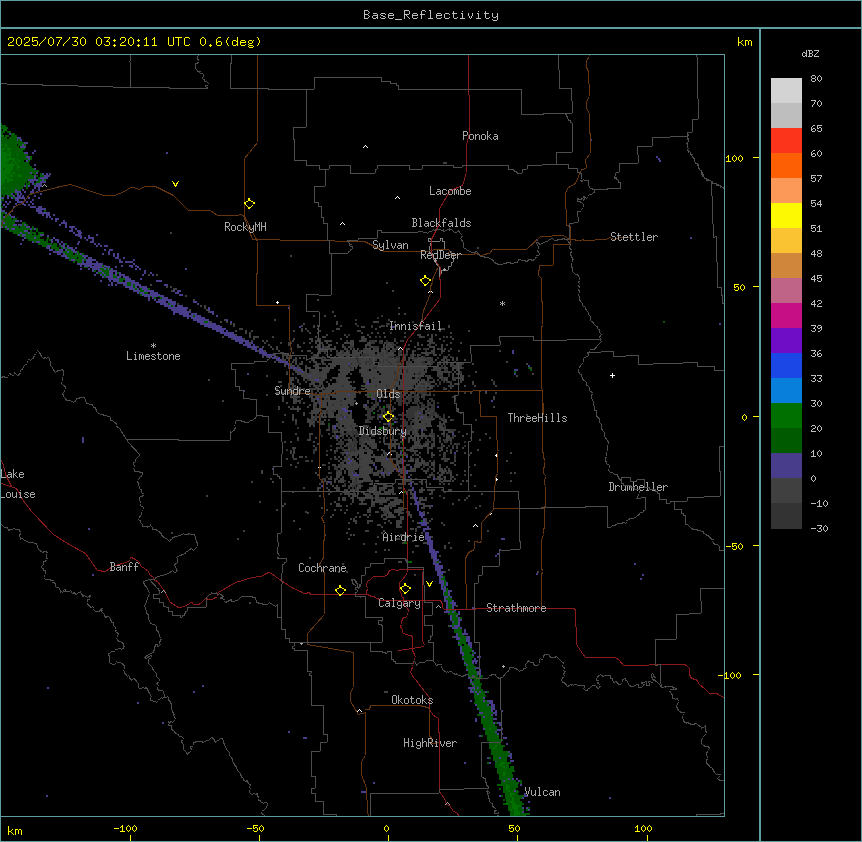Click the dBZ legend heading
Image resolution: width=862 pixels, height=842 pixels.
tap(810, 53)
